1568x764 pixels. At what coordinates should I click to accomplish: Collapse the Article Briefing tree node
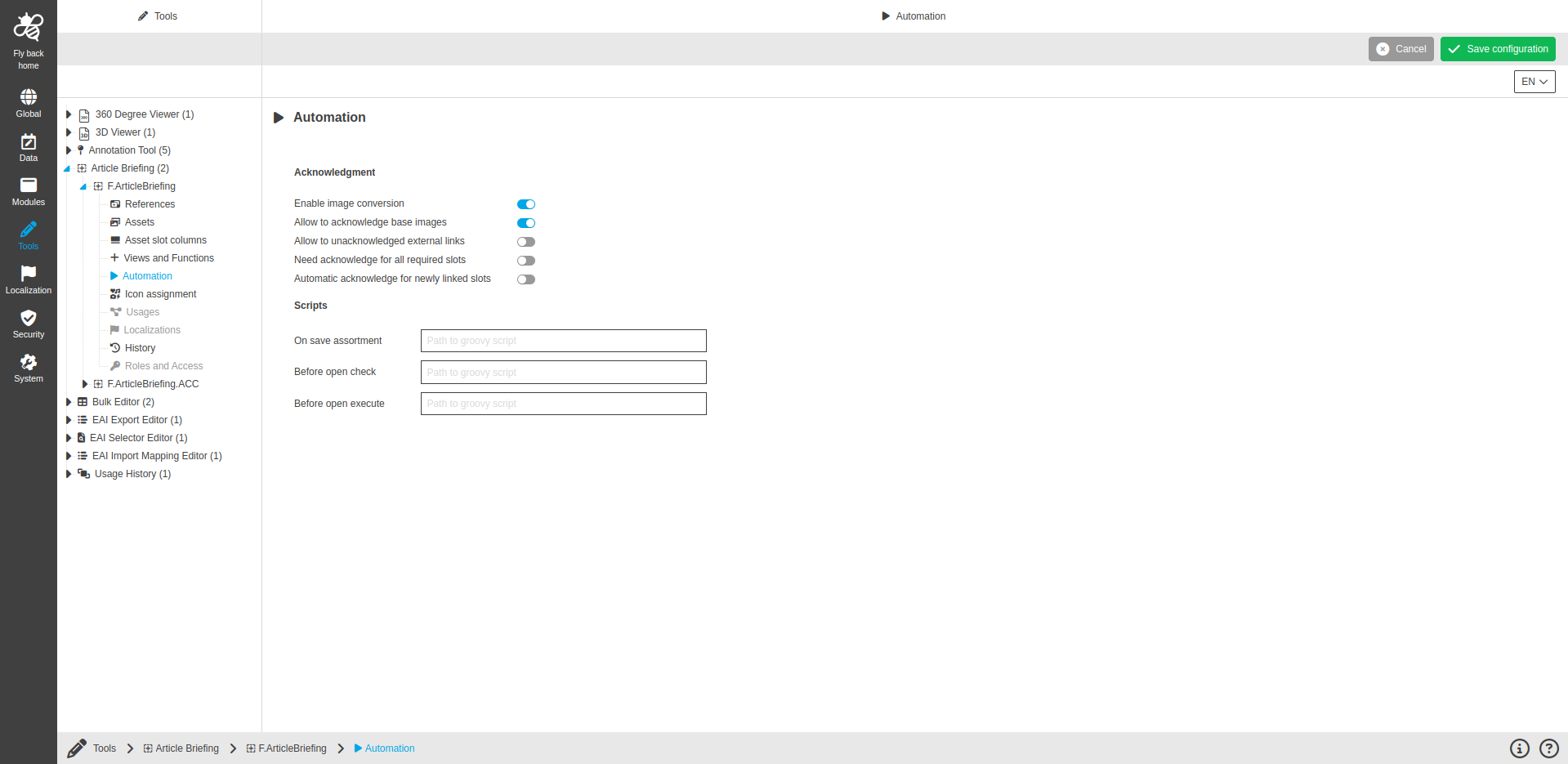[x=69, y=168]
